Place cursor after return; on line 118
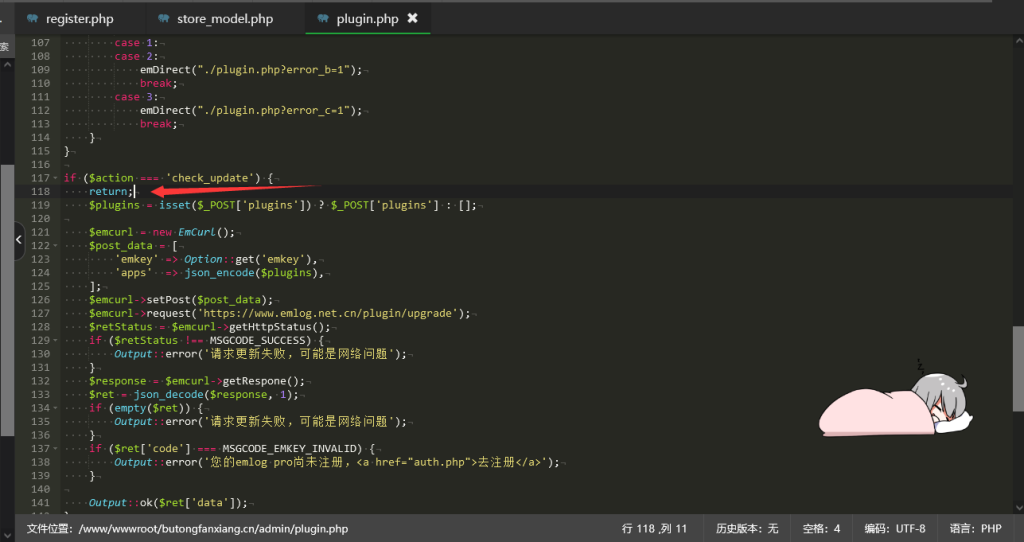Screen dimensions: 1024x542 (x=134, y=191)
